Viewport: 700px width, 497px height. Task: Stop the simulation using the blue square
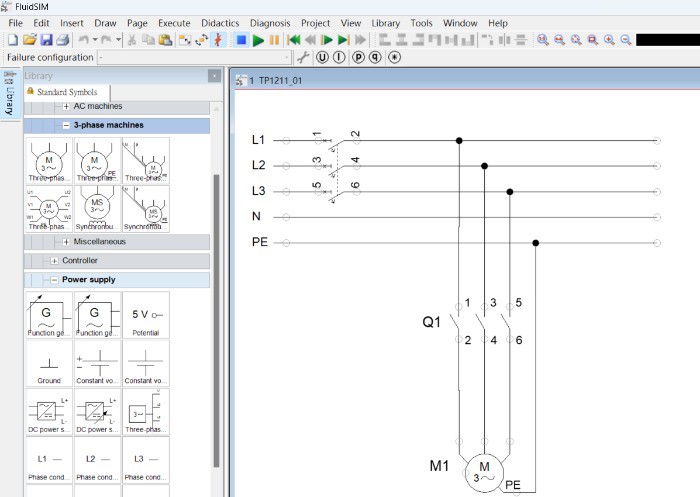(x=241, y=40)
